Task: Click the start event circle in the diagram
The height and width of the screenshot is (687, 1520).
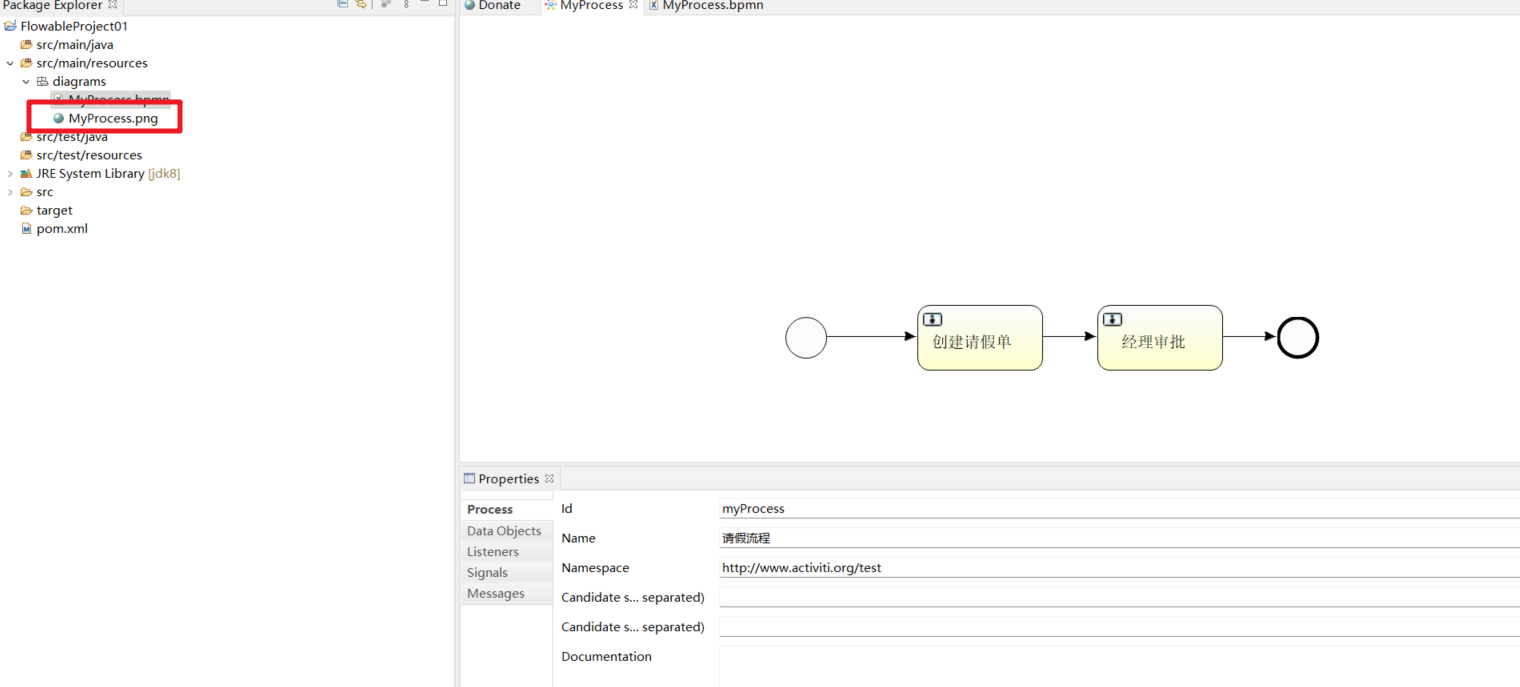Action: (x=806, y=338)
